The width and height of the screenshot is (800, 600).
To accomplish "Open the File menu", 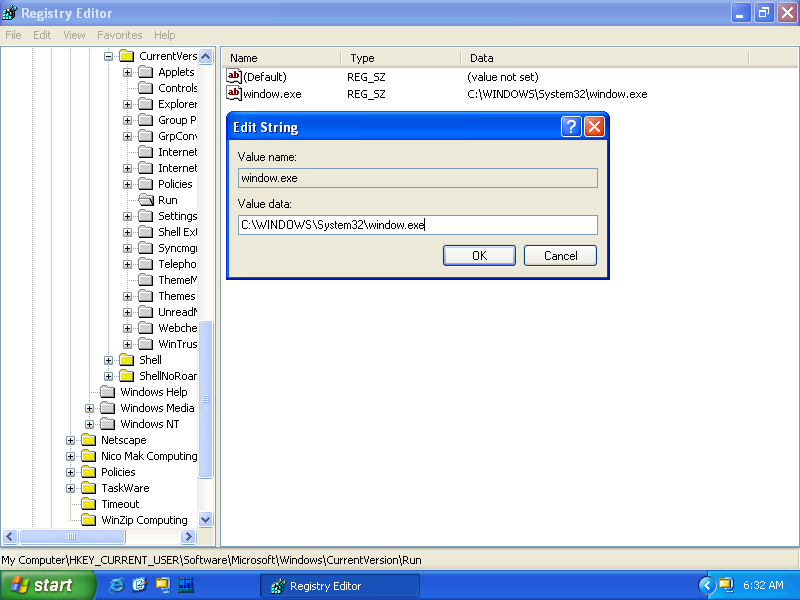I will (x=13, y=35).
